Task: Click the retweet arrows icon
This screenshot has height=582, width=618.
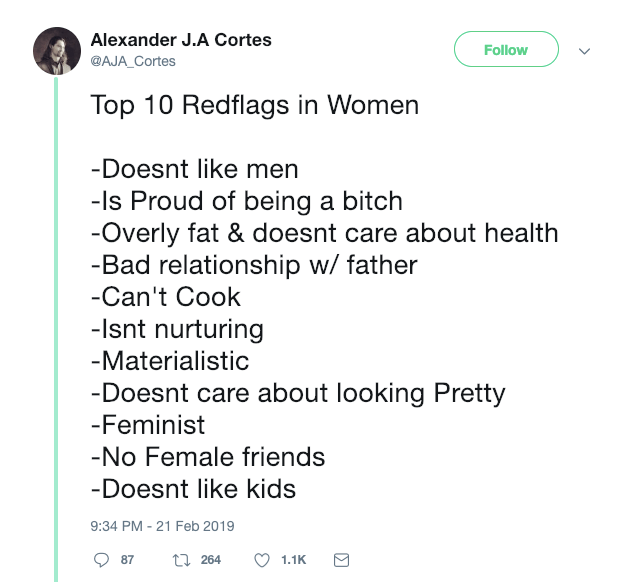Action: (x=179, y=559)
